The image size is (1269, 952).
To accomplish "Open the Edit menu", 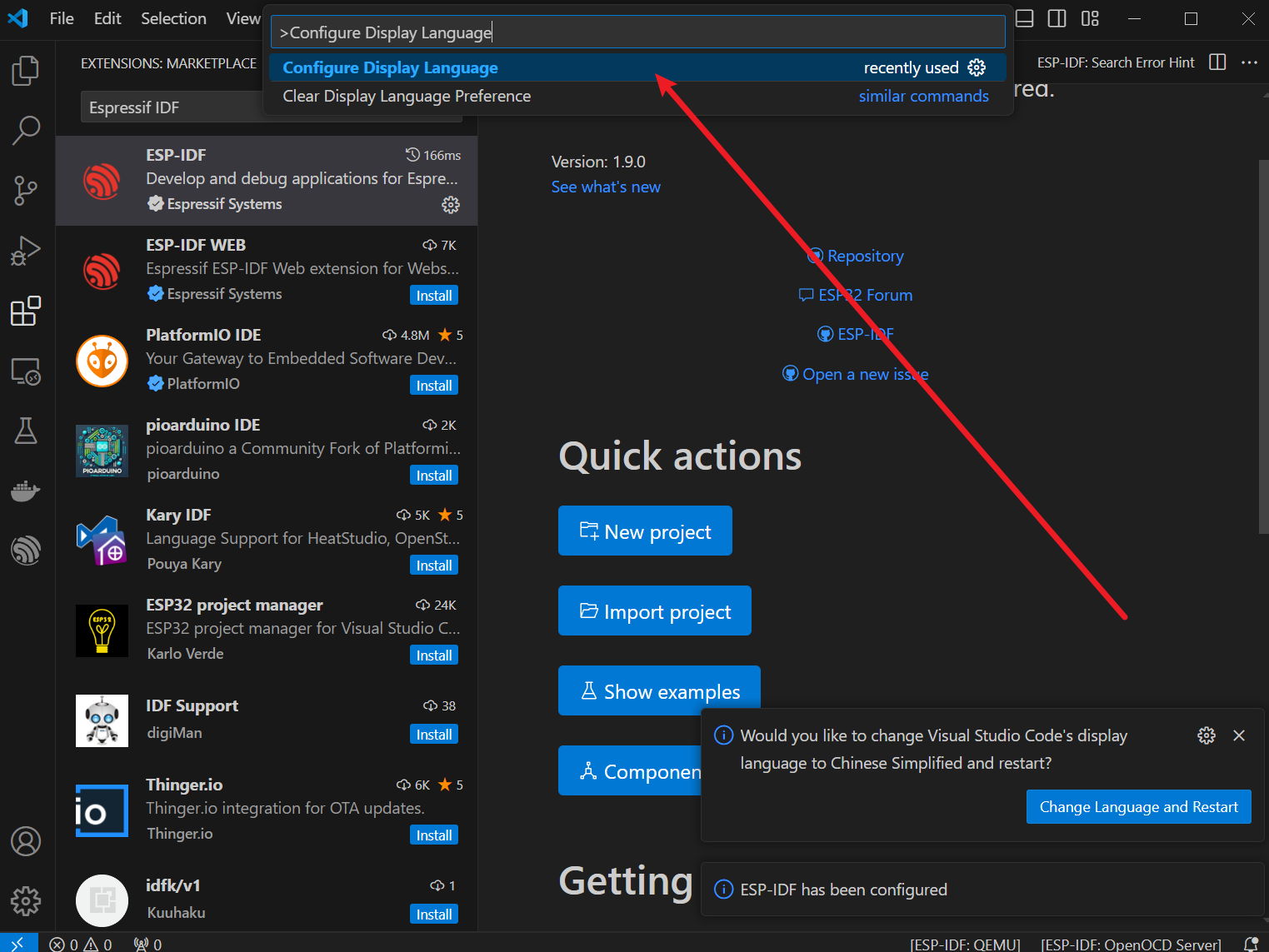I will [x=107, y=18].
